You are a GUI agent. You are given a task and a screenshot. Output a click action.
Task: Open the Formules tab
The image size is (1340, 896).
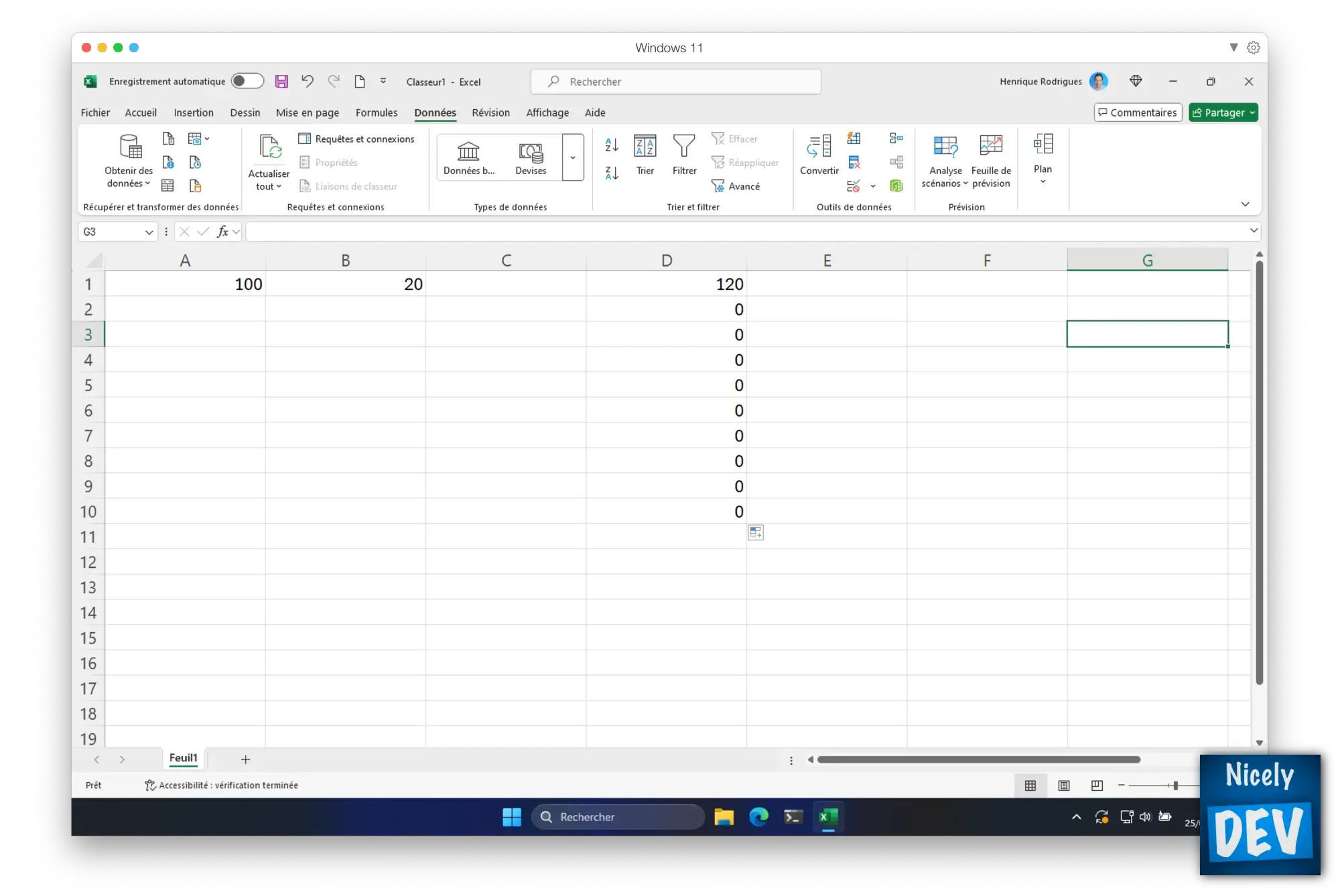(377, 113)
